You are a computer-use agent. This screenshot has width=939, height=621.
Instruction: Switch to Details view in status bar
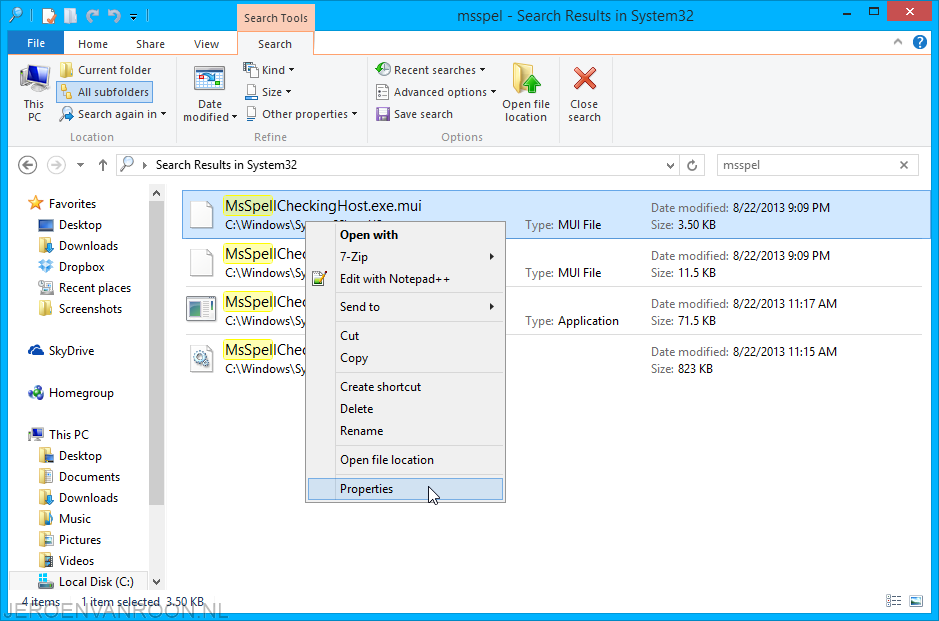tap(893, 601)
